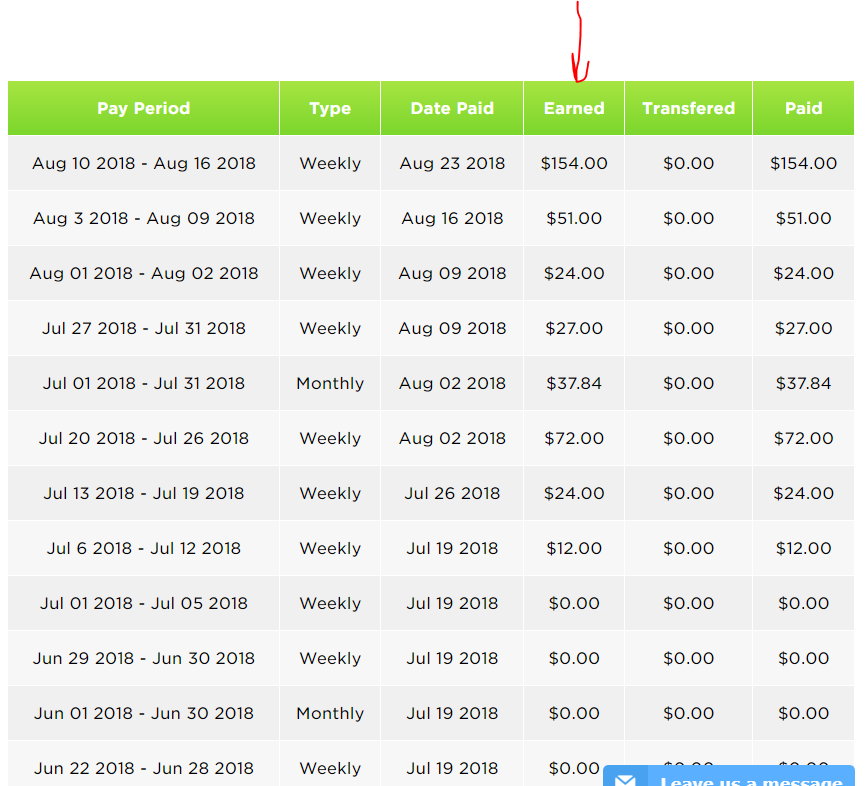
Task: Sort by the Pay Period column header
Action: tap(143, 108)
